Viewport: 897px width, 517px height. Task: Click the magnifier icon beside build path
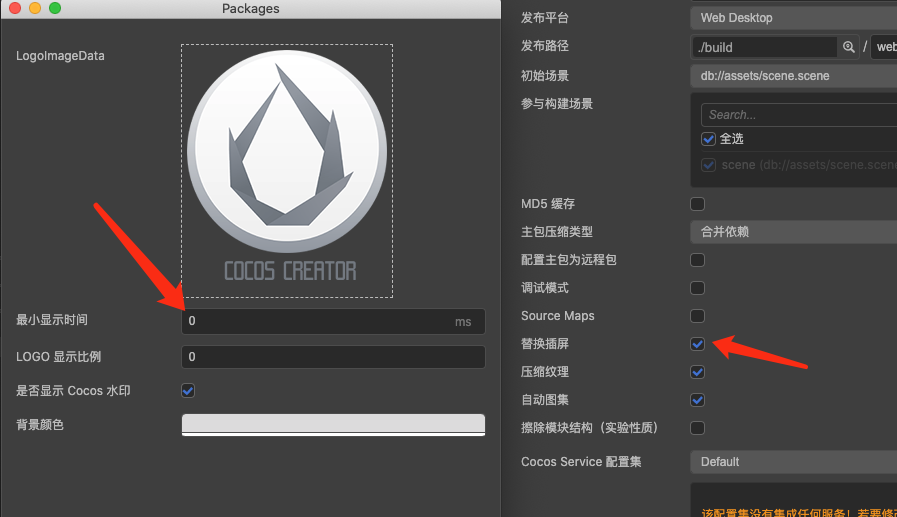(x=848, y=47)
